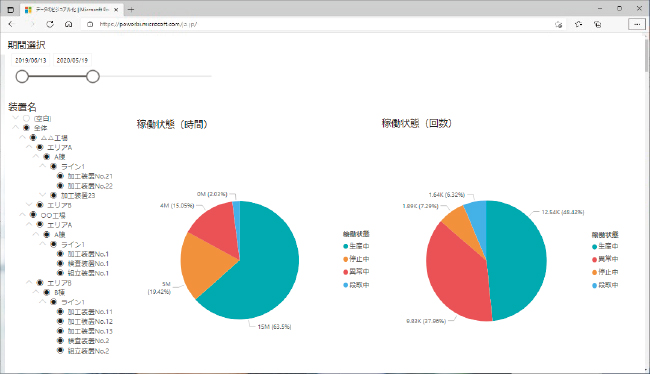Collapse the ○○工場 tree node
This screenshot has width=650, height=374.
(22, 215)
